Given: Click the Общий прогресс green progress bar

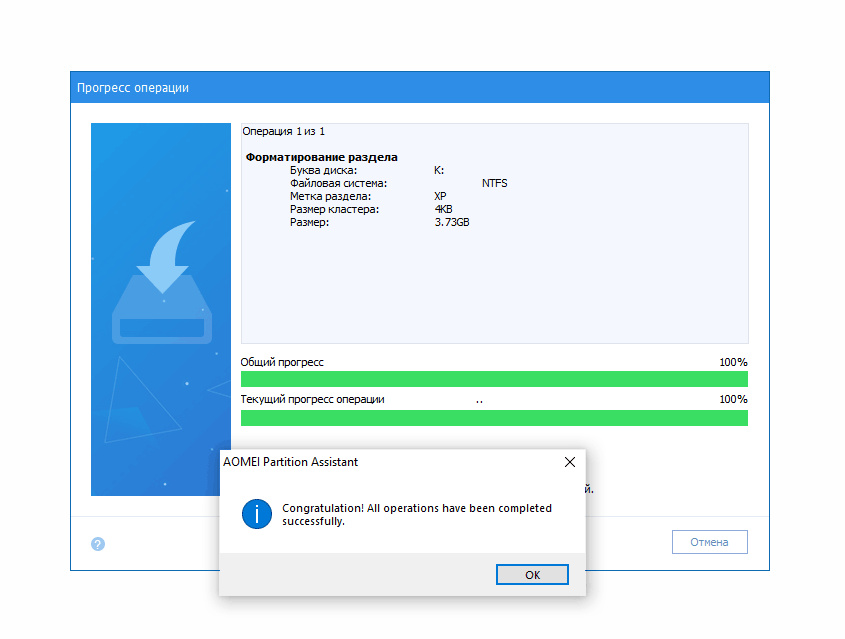Looking at the screenshot, I should (494, 379).
